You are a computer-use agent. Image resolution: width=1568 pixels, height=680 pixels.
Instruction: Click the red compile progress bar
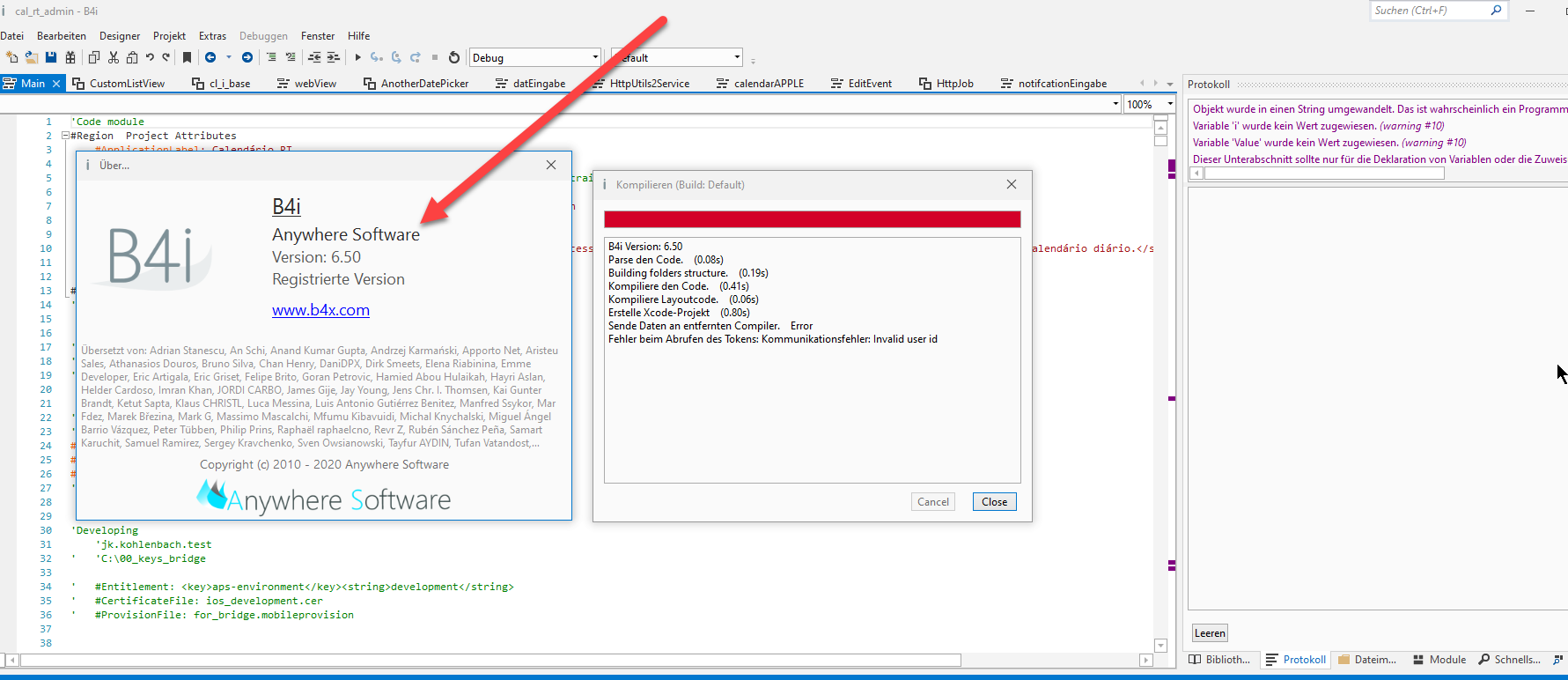click(x=813, y=219)
